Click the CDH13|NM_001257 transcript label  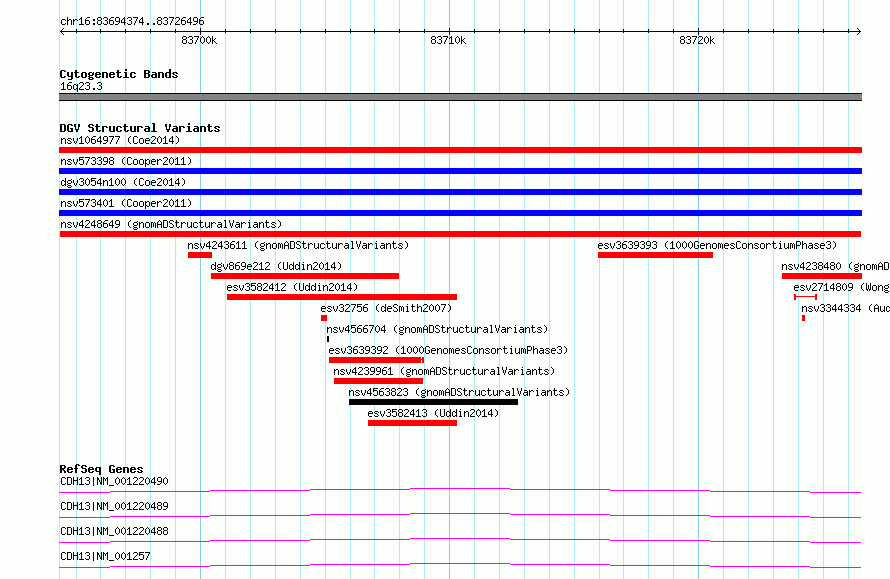pyautogui.click(x=105, y=556)
